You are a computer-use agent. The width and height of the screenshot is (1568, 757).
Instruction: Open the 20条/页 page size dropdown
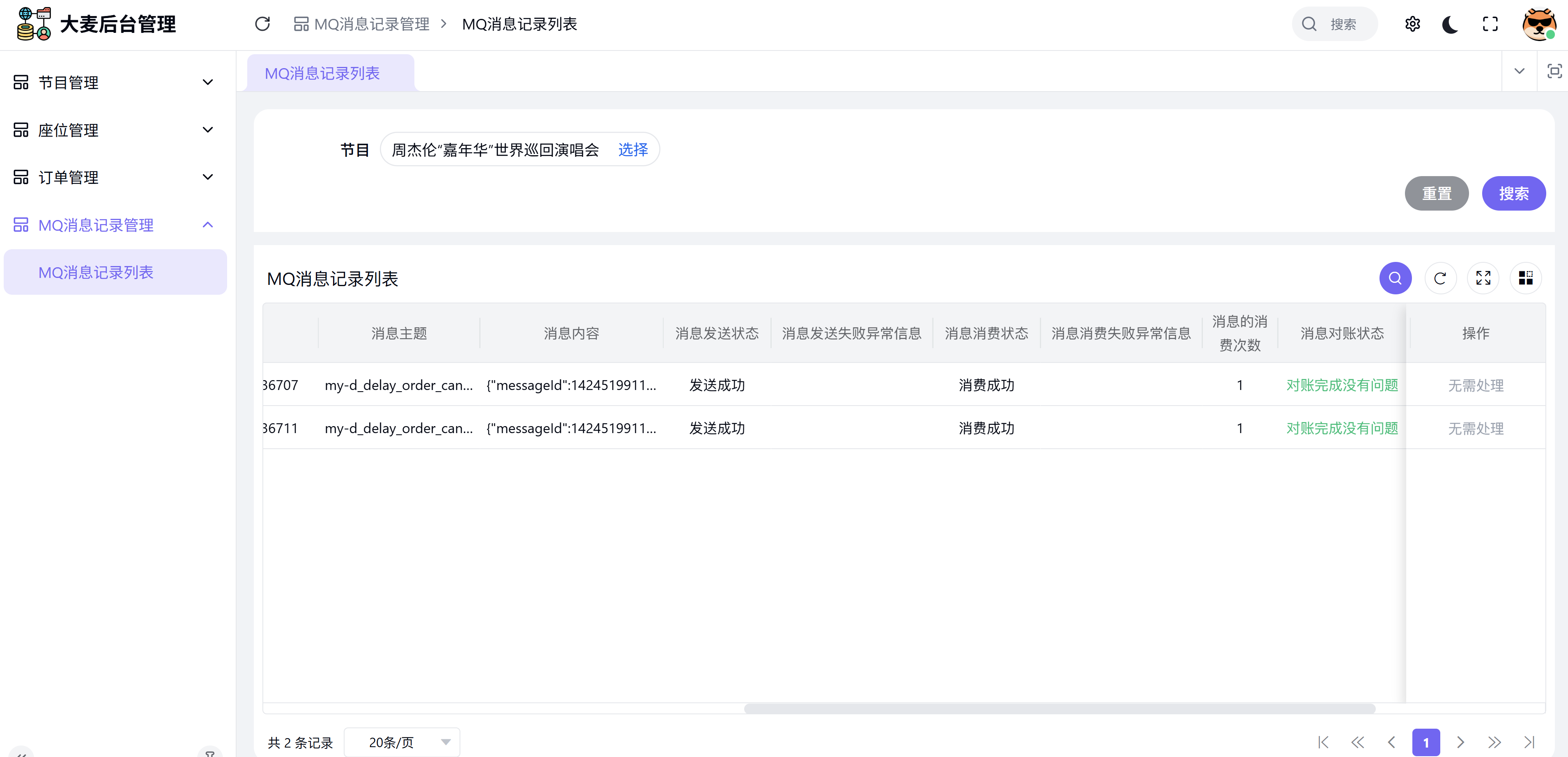point(402,742)
